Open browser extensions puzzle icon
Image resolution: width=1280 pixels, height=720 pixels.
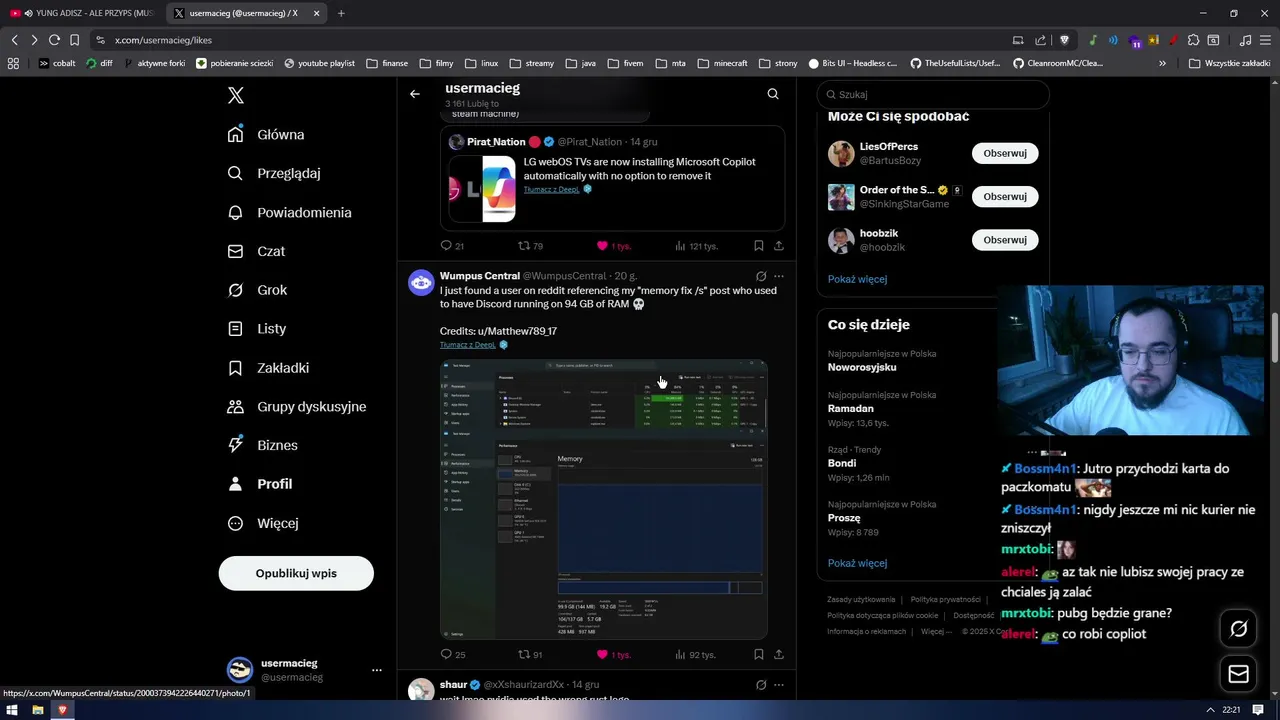1195,40
